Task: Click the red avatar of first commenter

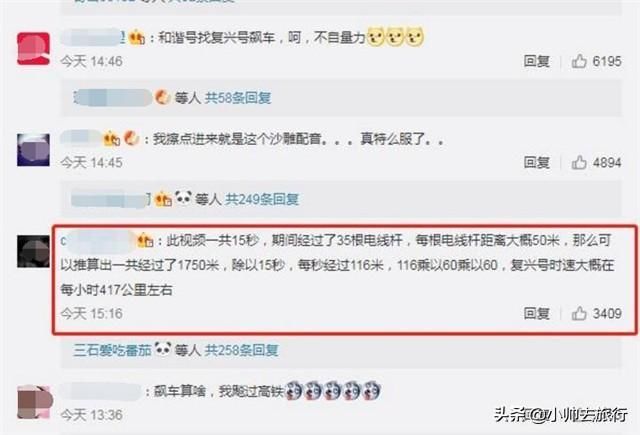Action: (x=33, y=49)
